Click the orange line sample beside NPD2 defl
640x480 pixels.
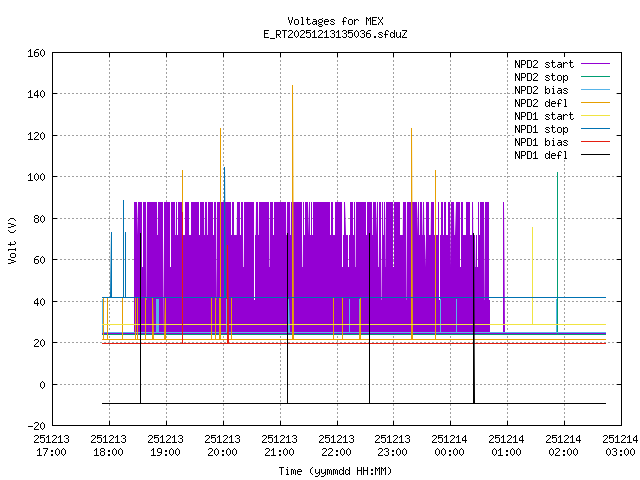point(593,103)
